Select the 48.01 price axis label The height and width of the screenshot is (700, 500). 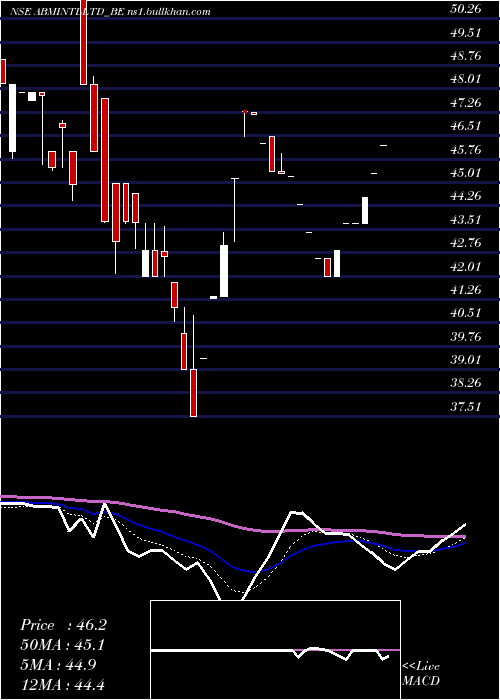[x=465, y=79]
